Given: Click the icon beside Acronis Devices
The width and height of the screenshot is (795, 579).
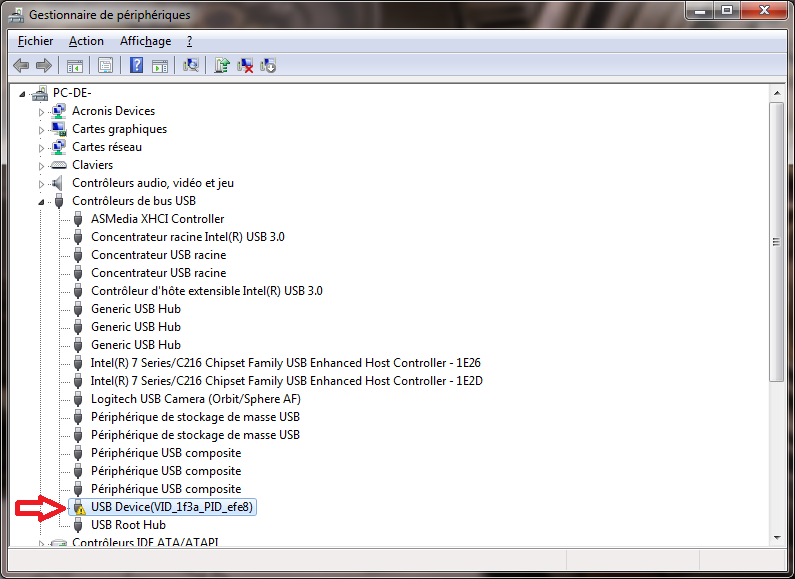Looking at the screenshot, I should [59, 111].
